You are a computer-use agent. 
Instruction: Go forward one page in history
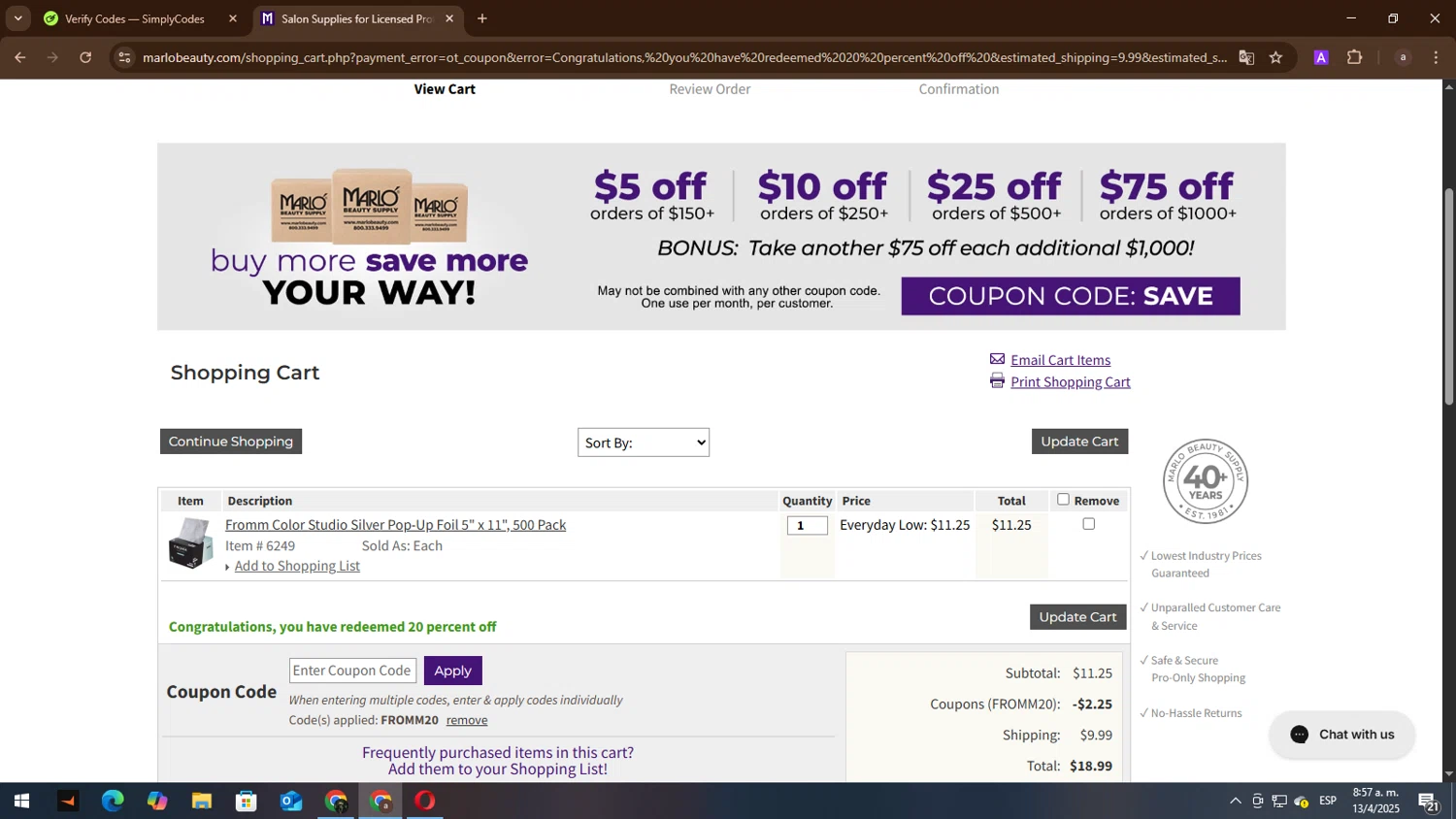pyautogui.click(x=52, y=57)
